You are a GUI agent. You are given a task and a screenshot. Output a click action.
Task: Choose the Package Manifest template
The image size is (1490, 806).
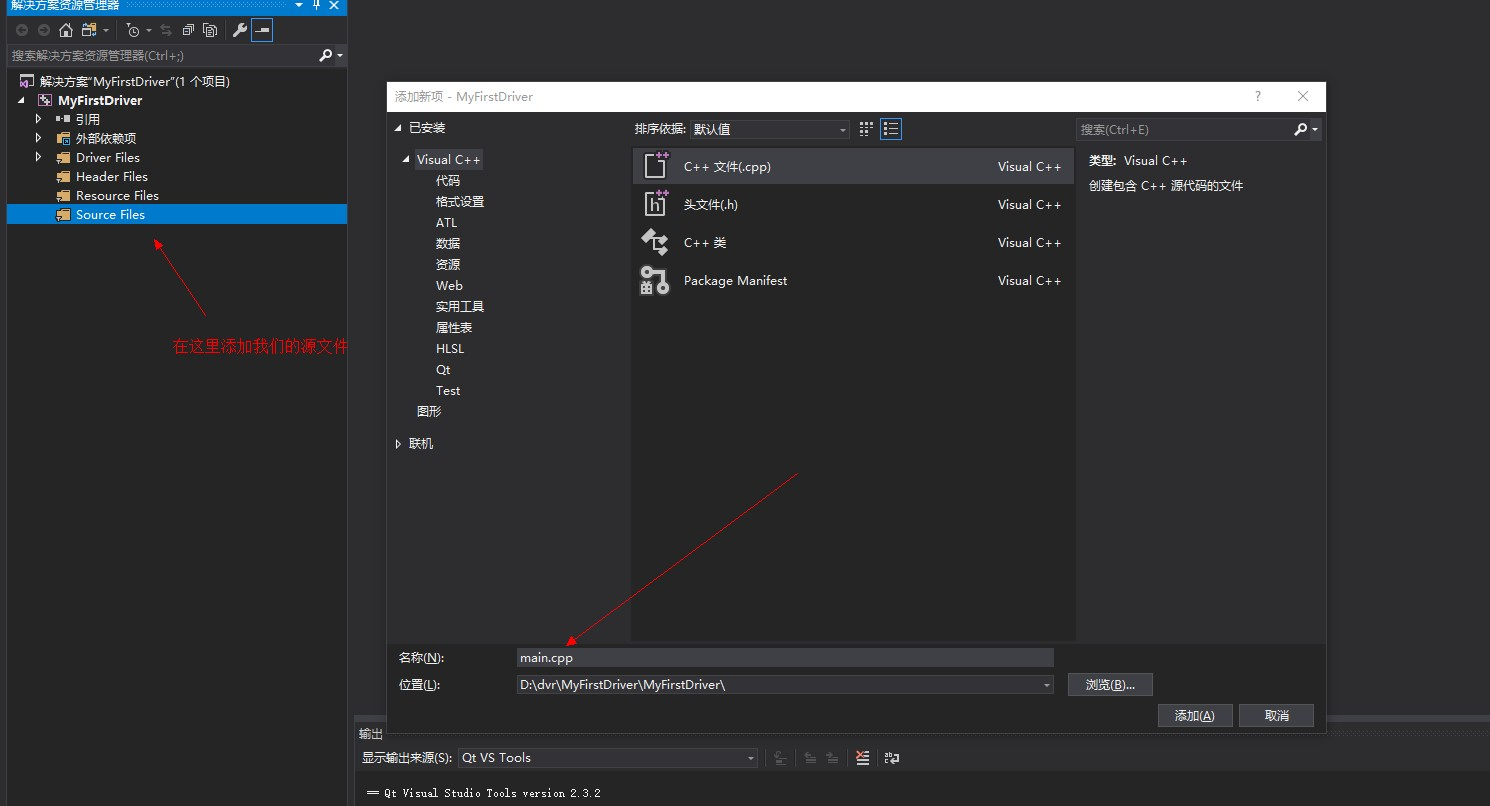pos(853,280)
